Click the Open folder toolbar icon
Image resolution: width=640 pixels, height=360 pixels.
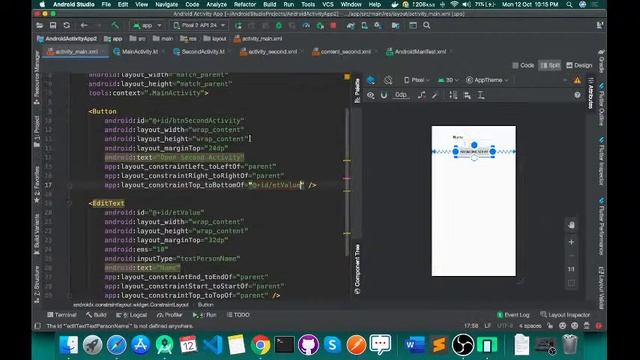(40, 25)
